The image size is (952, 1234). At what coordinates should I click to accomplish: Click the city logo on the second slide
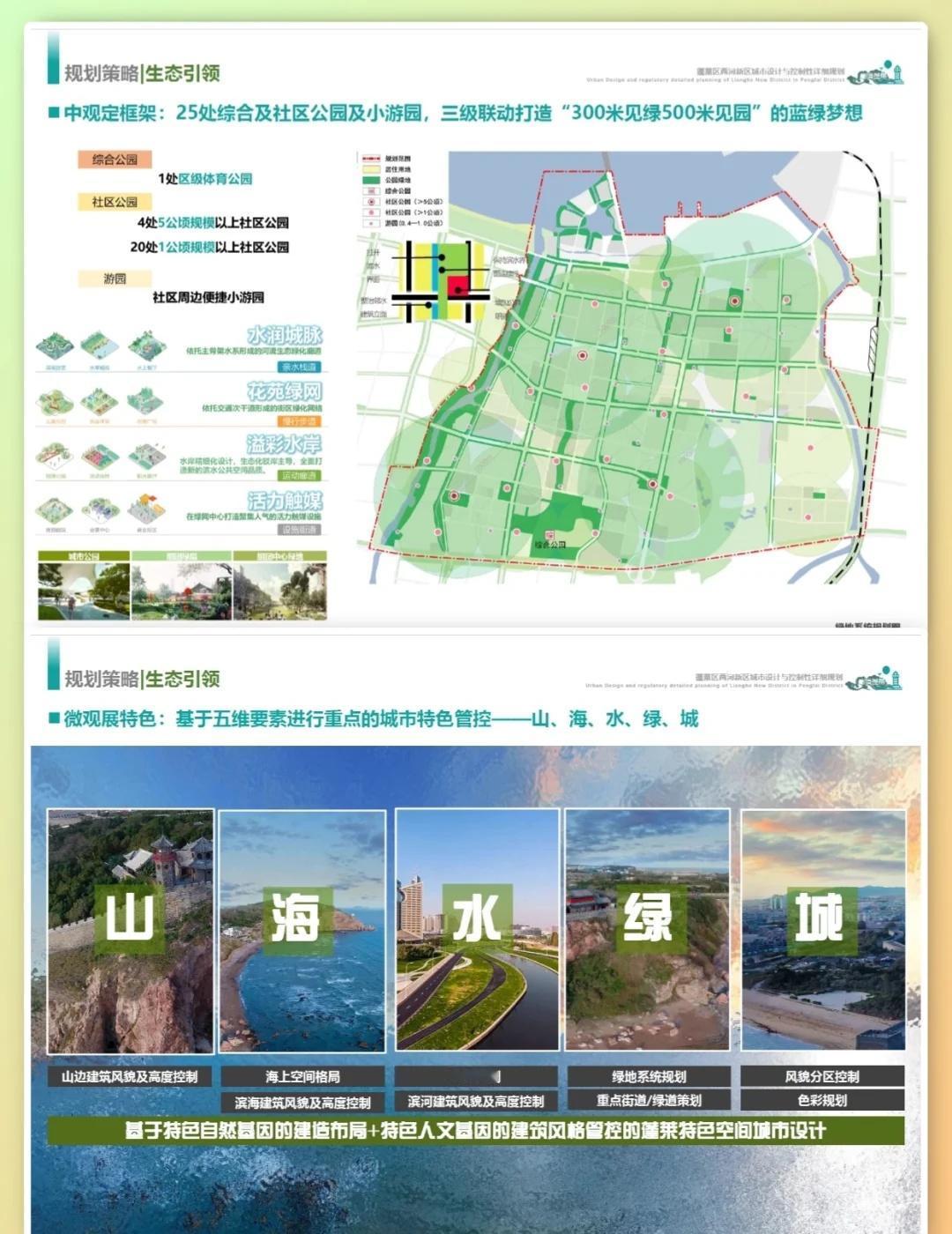tap(874, 678)
